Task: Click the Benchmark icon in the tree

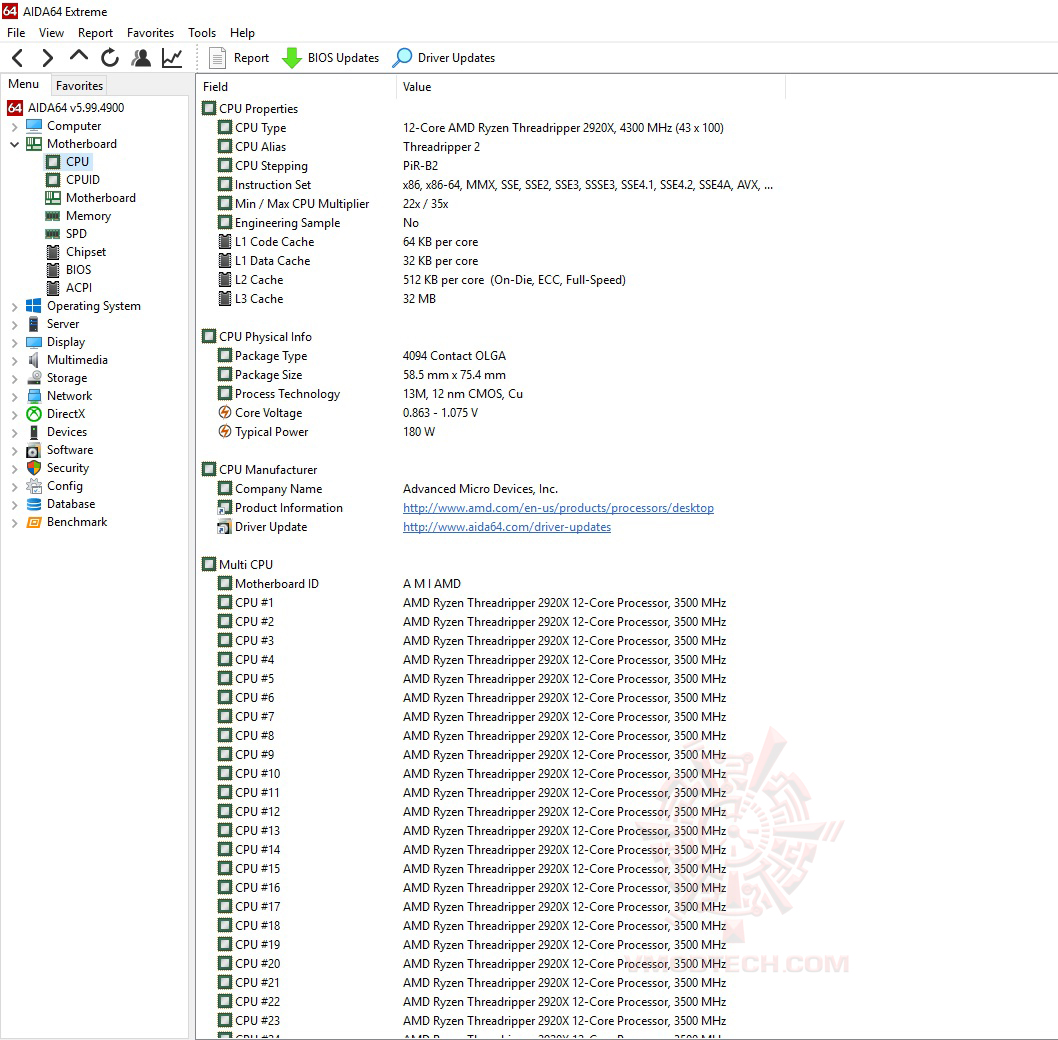Action: (34, 522)
